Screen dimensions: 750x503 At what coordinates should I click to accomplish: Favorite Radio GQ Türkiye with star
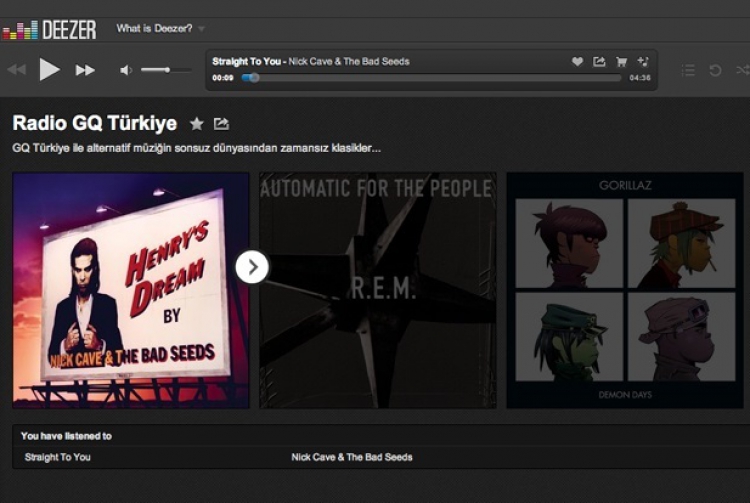tap(197, 124)
